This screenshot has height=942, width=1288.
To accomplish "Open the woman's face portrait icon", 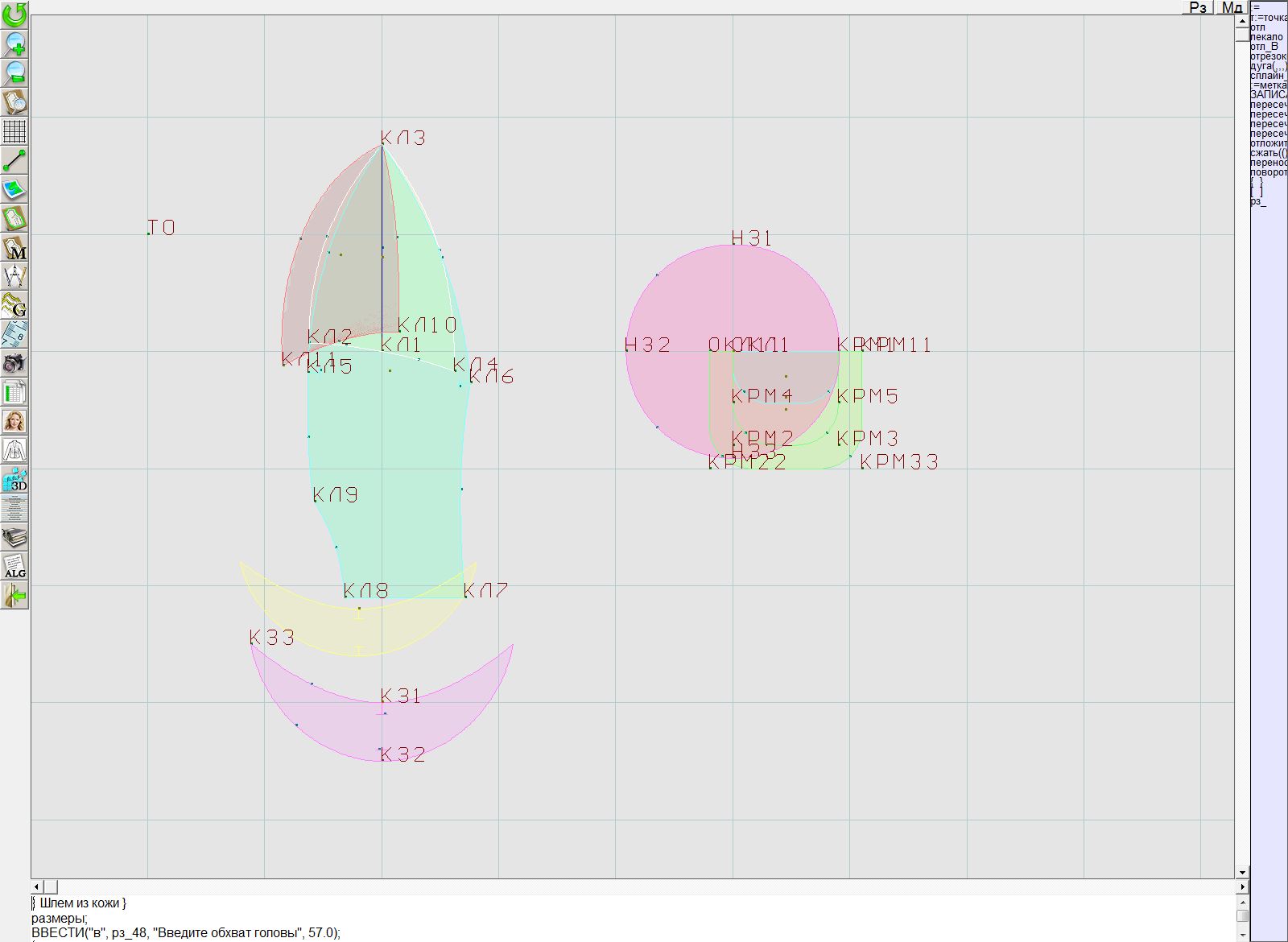I will 14,422.
